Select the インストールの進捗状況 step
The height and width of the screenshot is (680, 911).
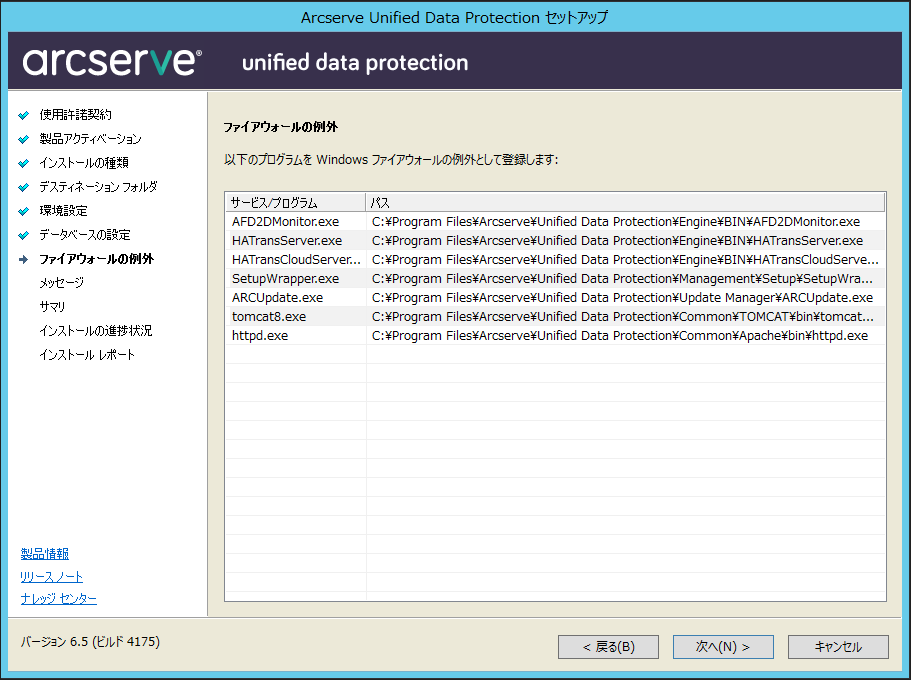point(95,330)
